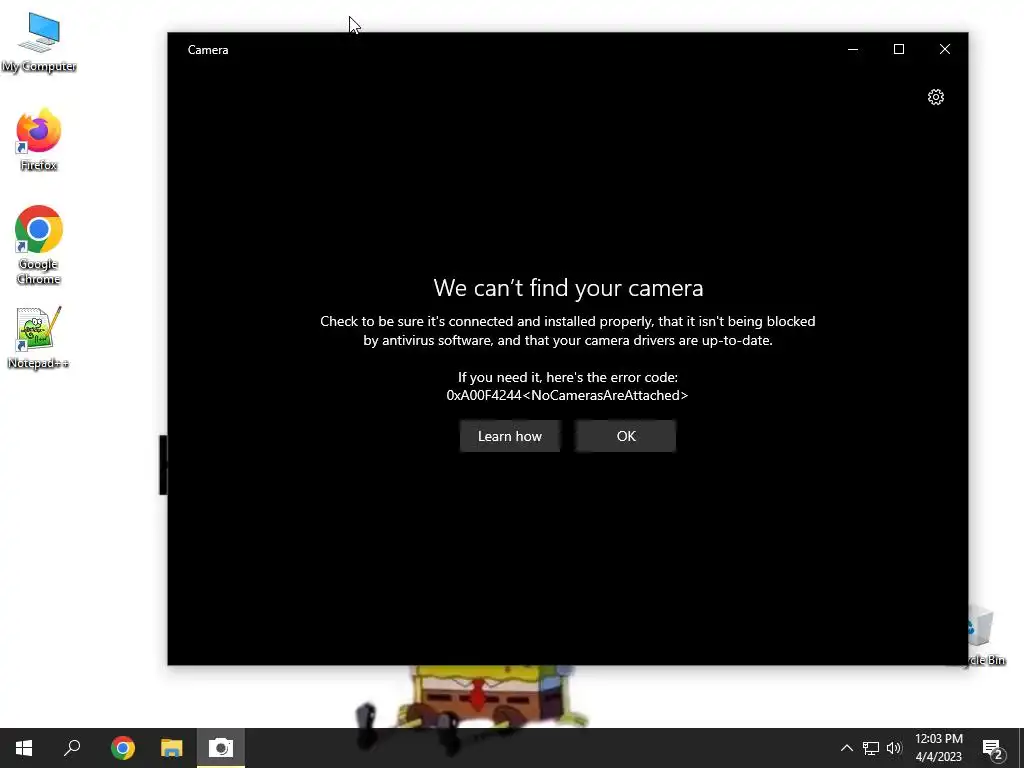Image resolution: width=1024 pixels, height=768 pixels.
Task: Close the Camera window
Action: [x=944, y=50]
